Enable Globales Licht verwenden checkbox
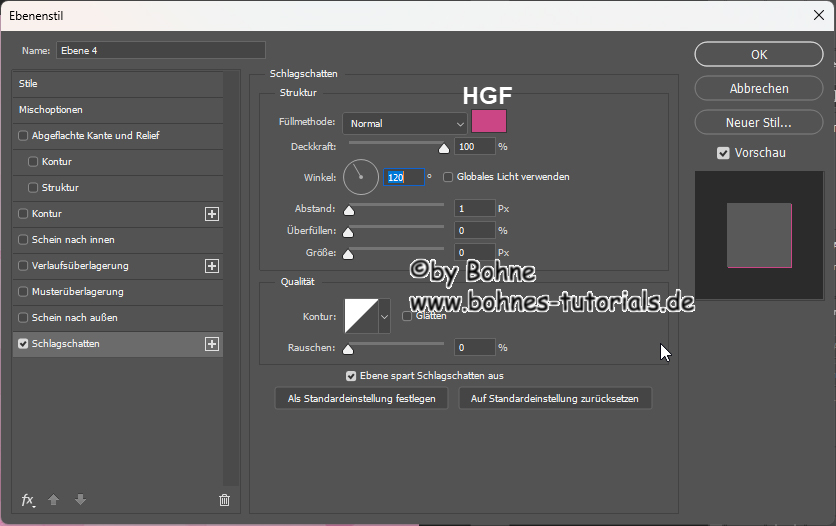 coord(448,177)
